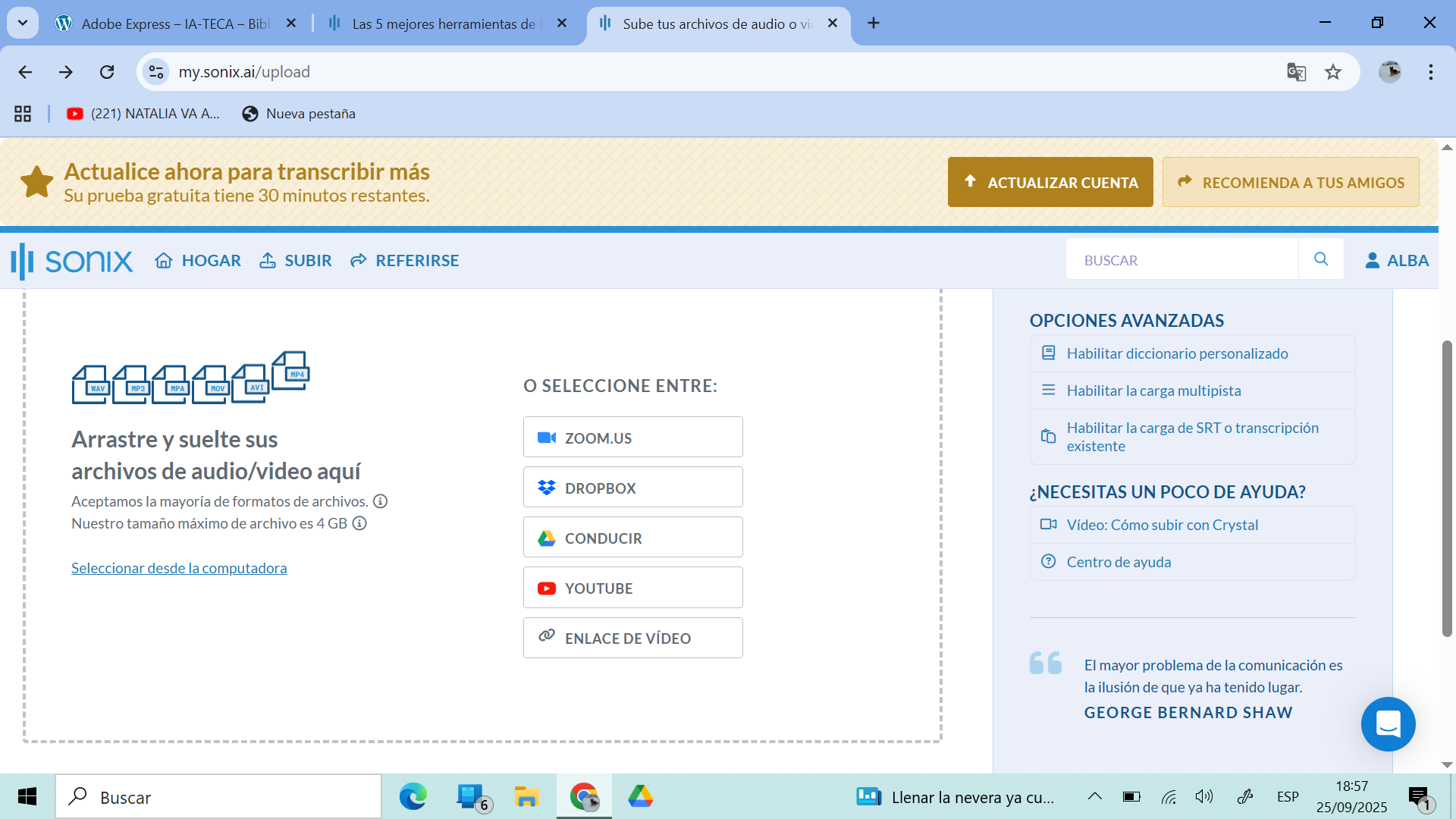The height and width of the screenshot is (819, 1456).
Task: Enable custom dictionary option
Action: pyautogui.click(x=1177, y=353)
